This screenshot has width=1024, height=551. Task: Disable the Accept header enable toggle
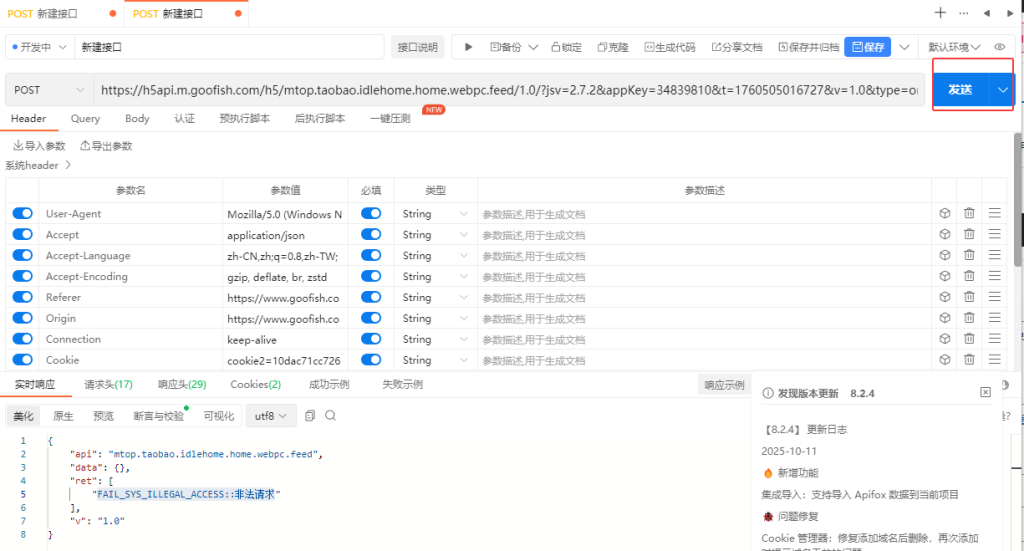click(x=22, y=234)
